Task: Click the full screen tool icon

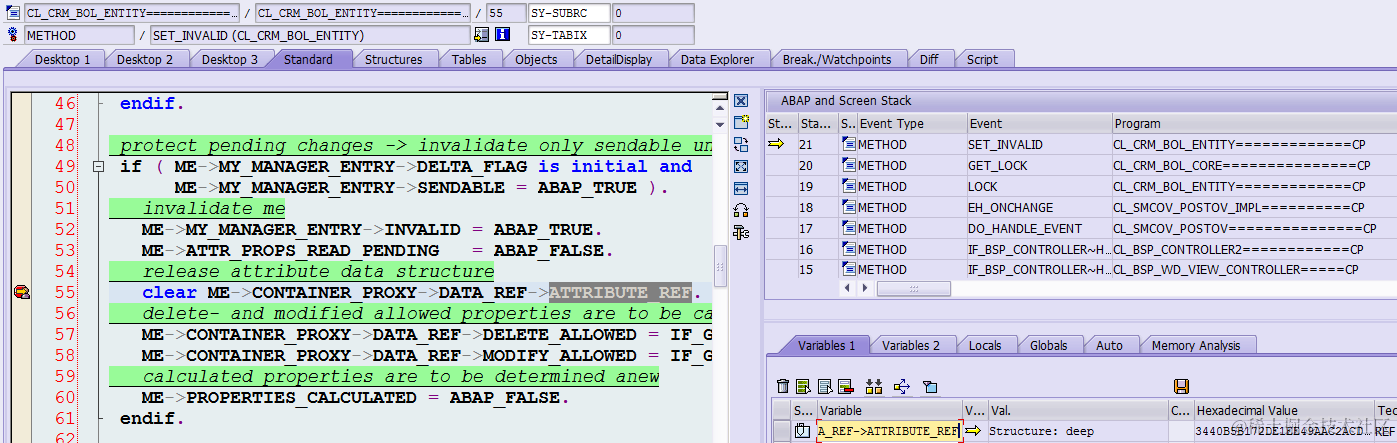Action: 741,166
